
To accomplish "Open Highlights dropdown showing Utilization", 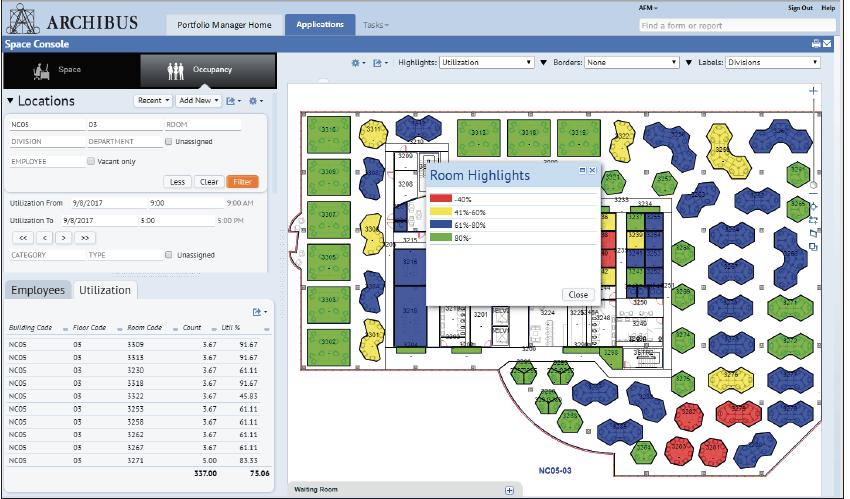I will (487, 63).
